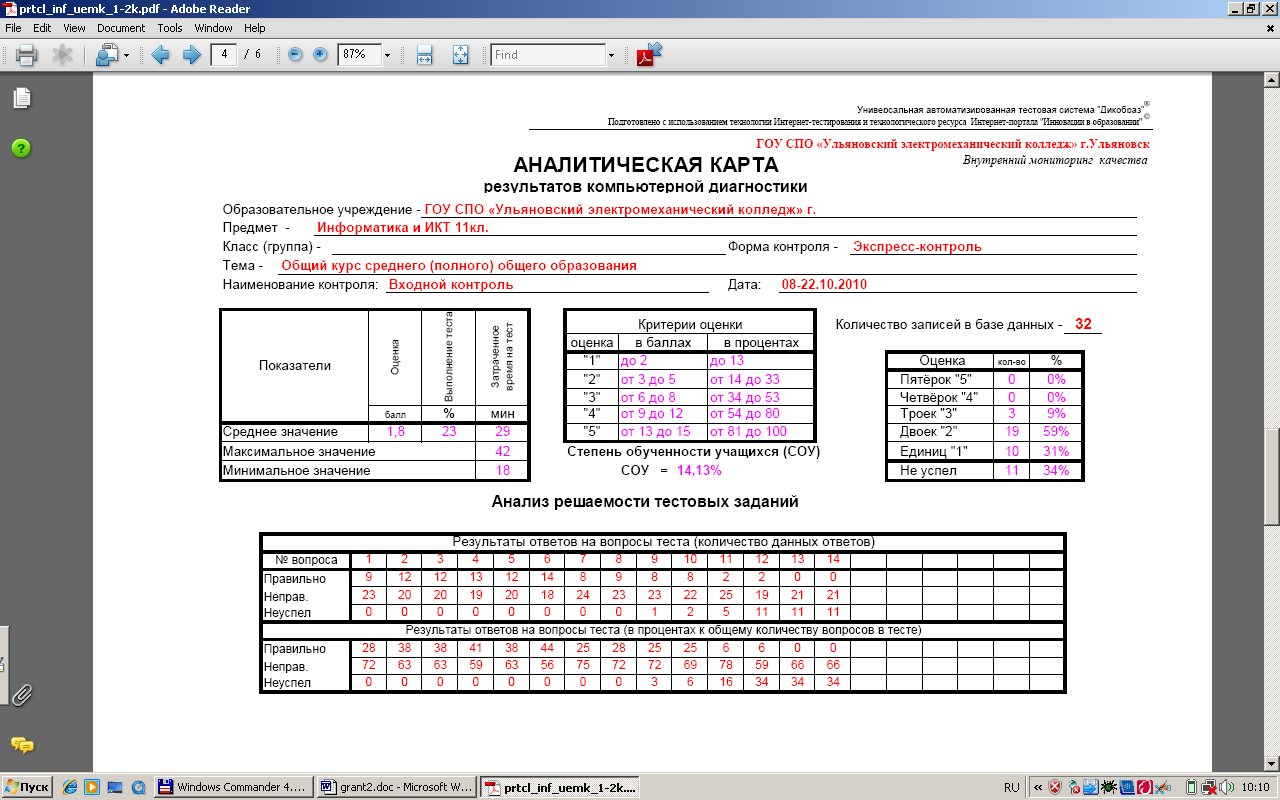
Task: Go to the next page arrow
Action: coord(191,55)
